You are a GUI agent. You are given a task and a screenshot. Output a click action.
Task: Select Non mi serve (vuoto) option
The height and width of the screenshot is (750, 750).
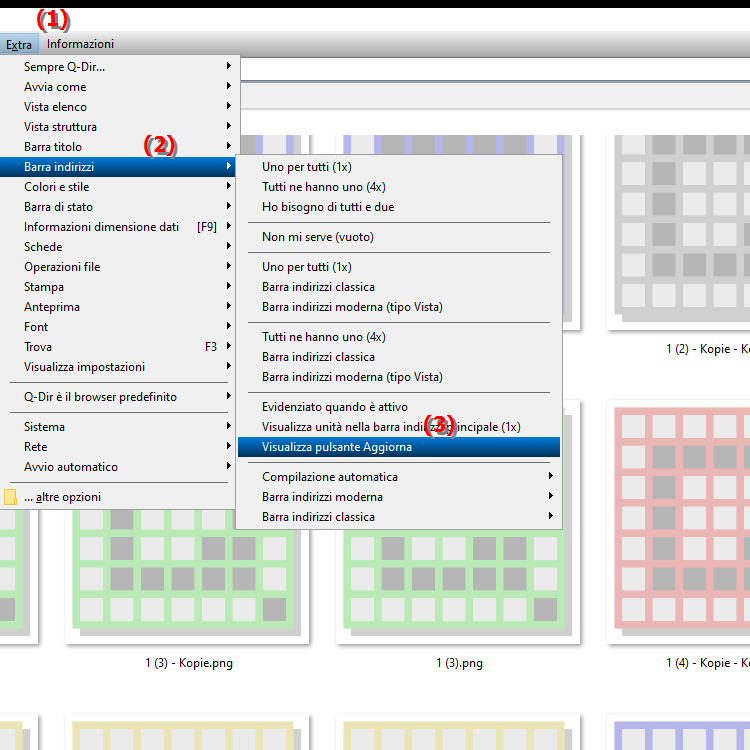point(399,237)
